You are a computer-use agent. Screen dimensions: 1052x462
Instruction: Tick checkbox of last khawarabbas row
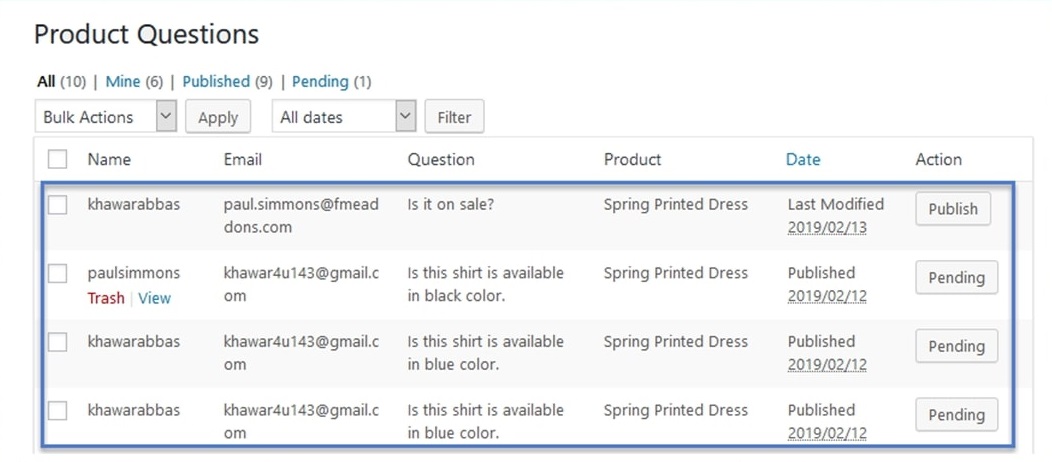58,410
